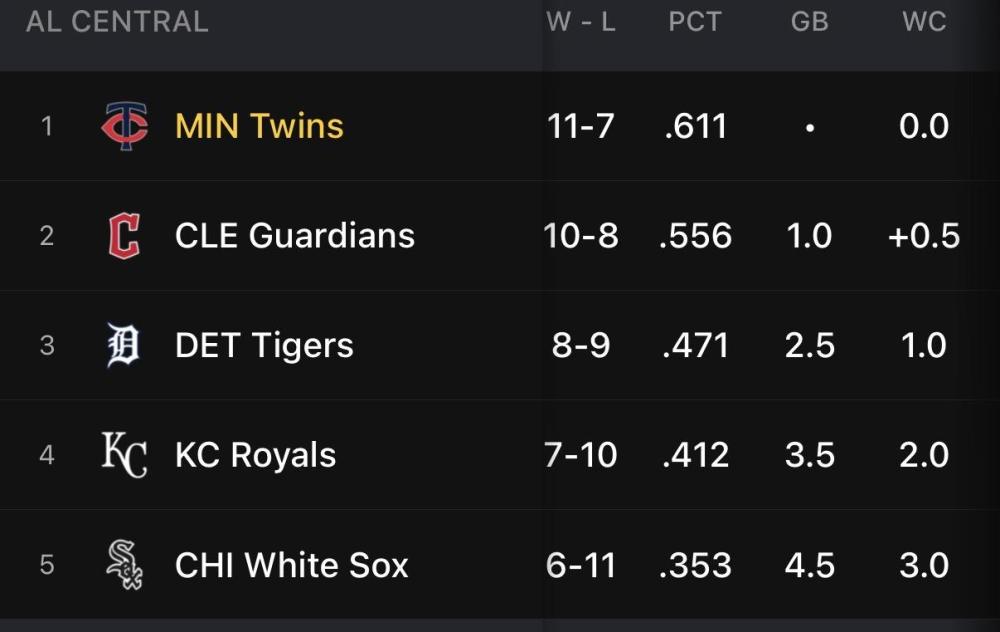Click the Detroit Tigers logo
This screenshot has height=632, width=1000.
pyautogui.click(x=124, y=346)
